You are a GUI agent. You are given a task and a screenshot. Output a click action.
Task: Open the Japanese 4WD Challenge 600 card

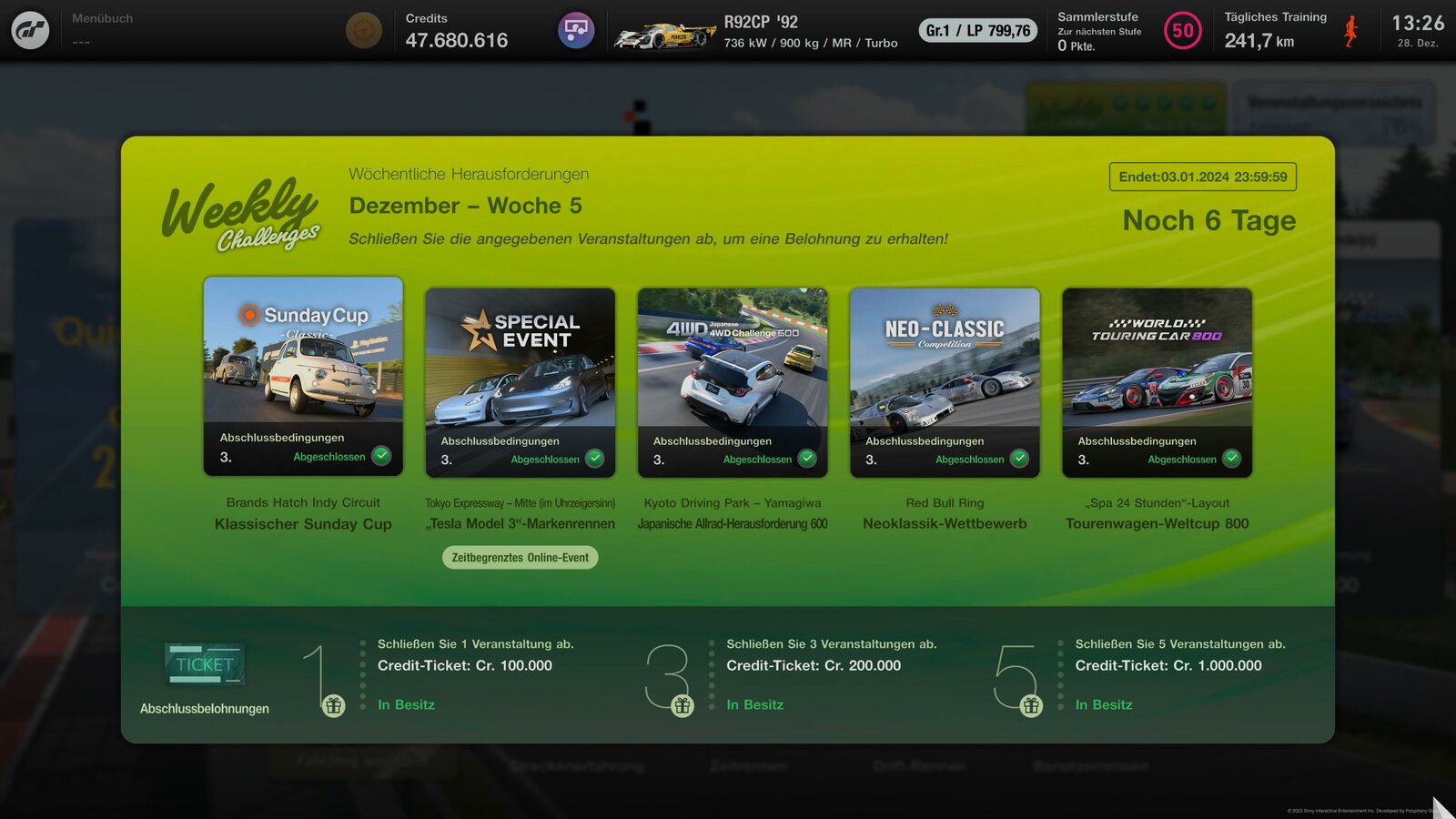click(x=733, y=382)
